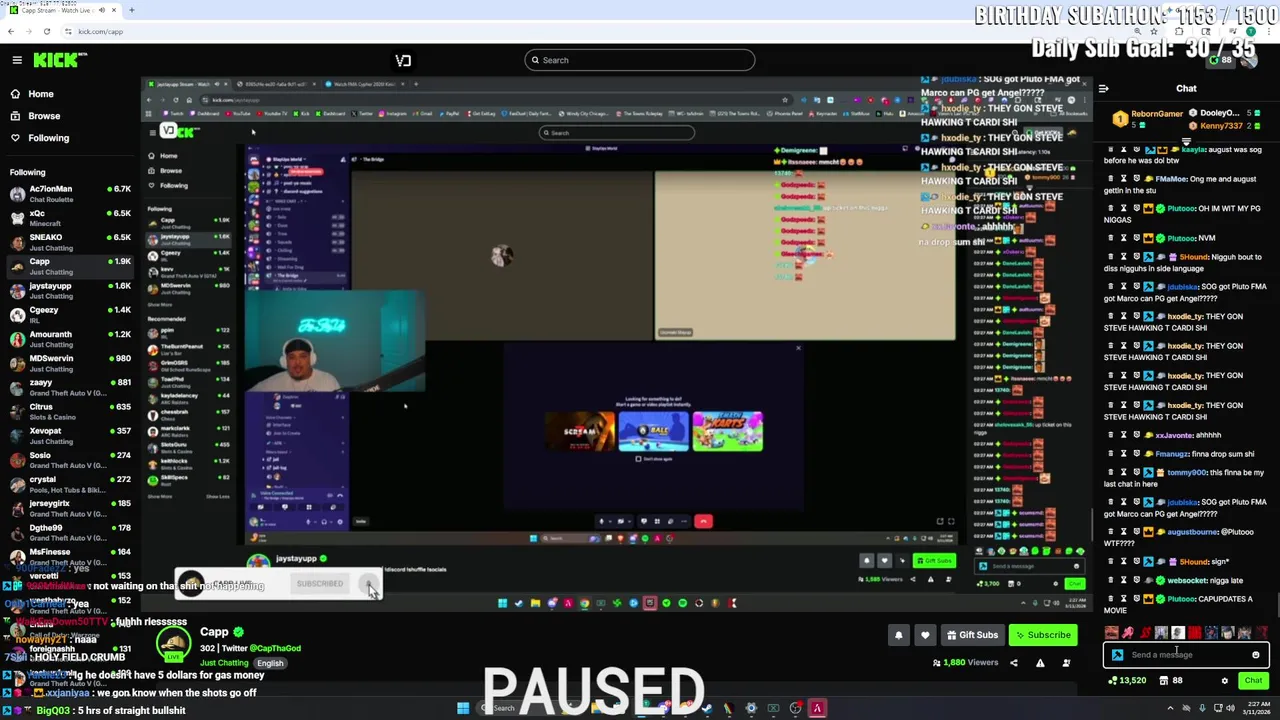Toggle stream notifications bell
This screenshot has height=720, width=1280.
(898, 635)
